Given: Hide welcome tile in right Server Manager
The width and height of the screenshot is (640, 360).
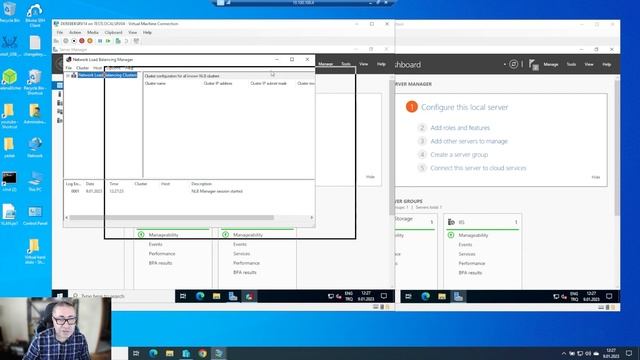Looking at the screenshot, I should (596, 177).
